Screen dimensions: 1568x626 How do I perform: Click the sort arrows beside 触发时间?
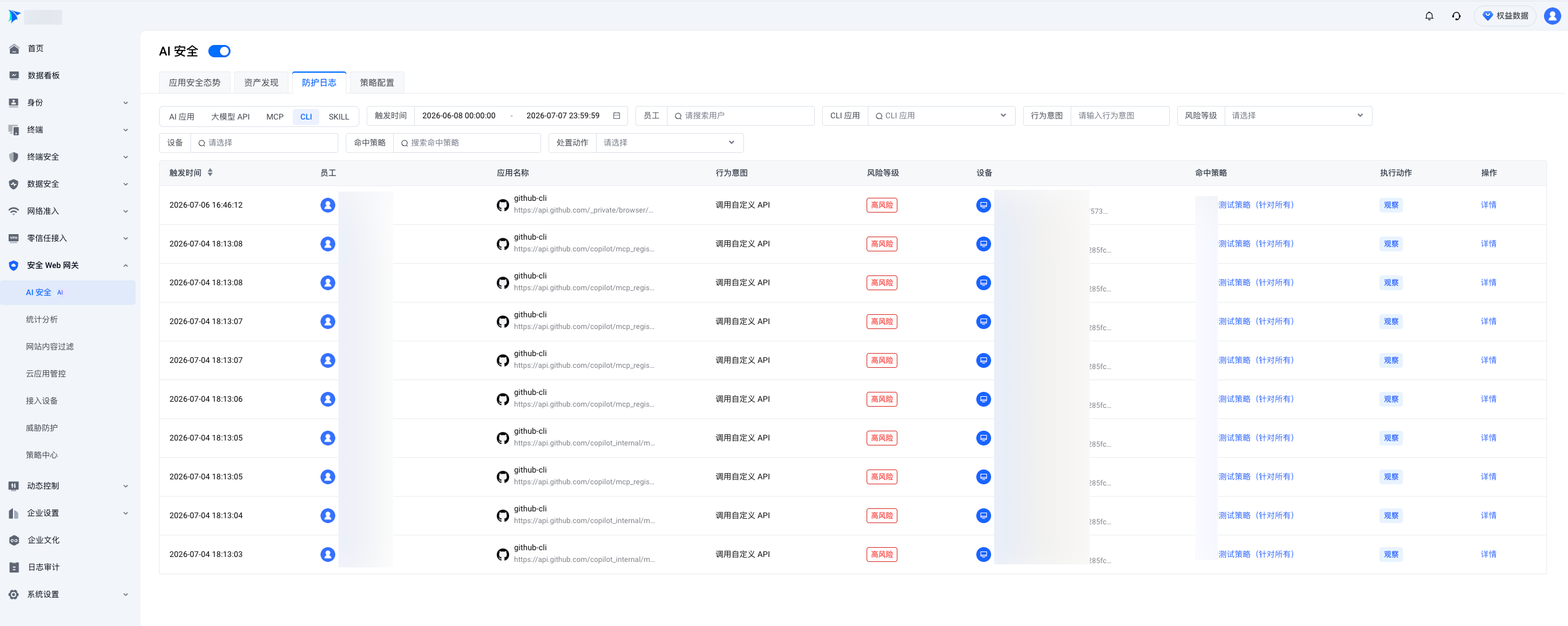pyautogui.click(x=210, y=173)
